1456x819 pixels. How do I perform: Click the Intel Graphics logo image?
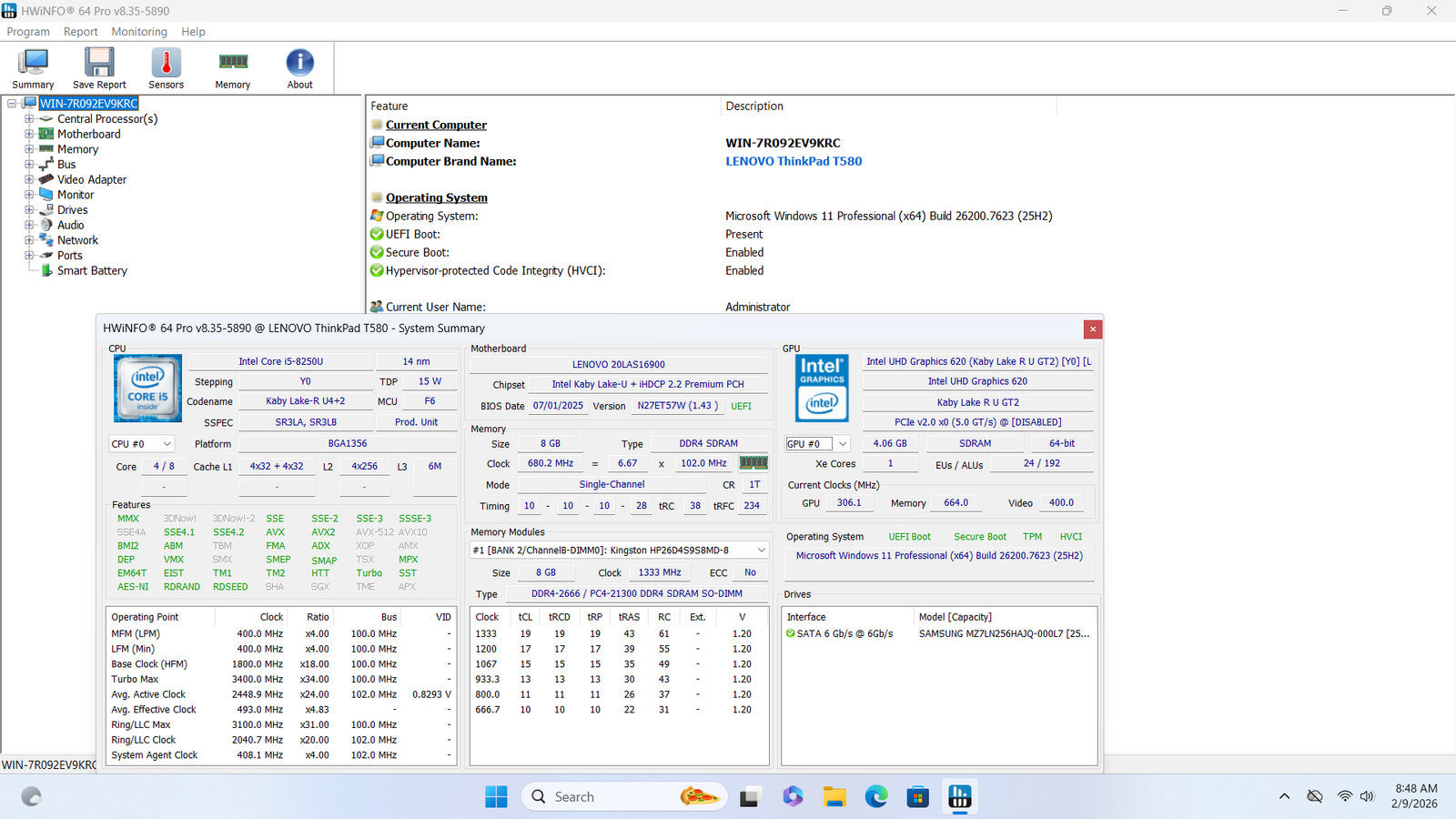click(822, 388)
